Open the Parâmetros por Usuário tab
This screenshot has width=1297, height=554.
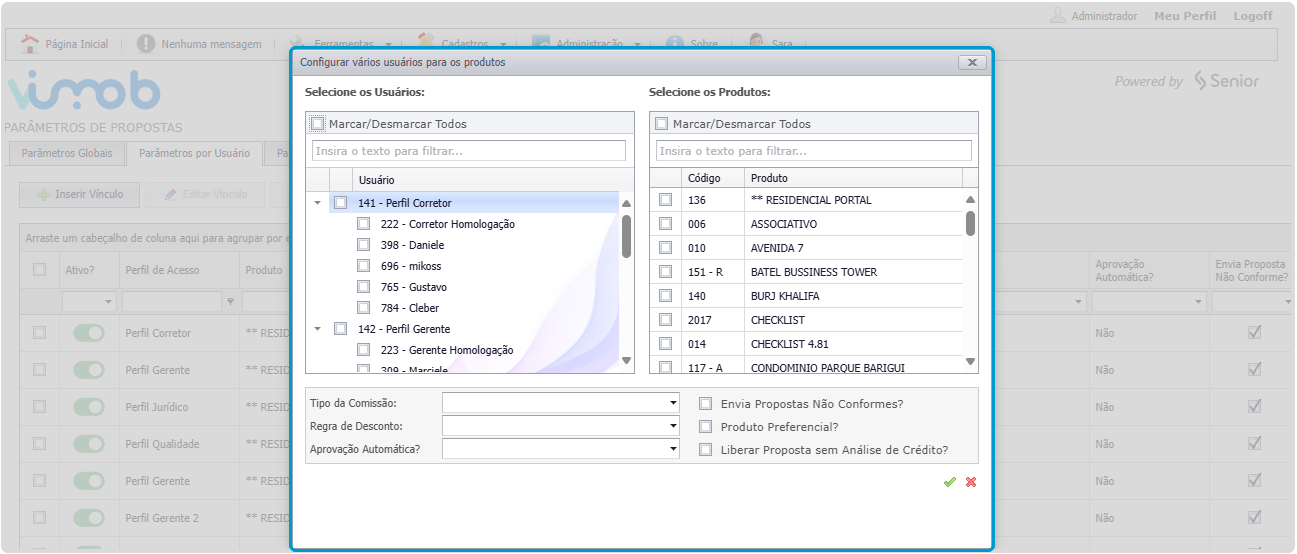pyautogui.click(x=194, y=154)
